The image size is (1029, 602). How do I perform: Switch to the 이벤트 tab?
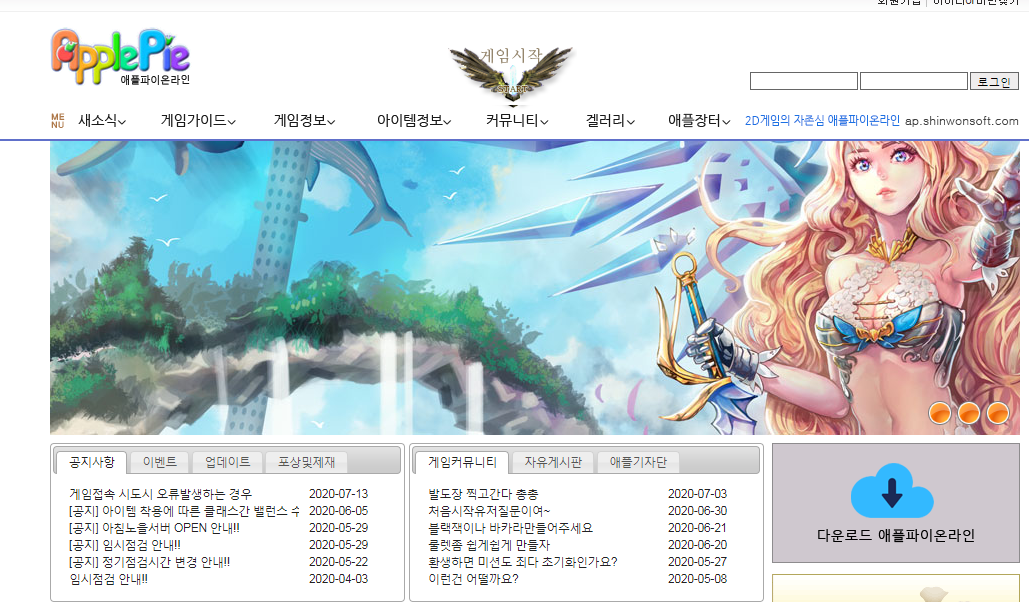click(159, 462)
